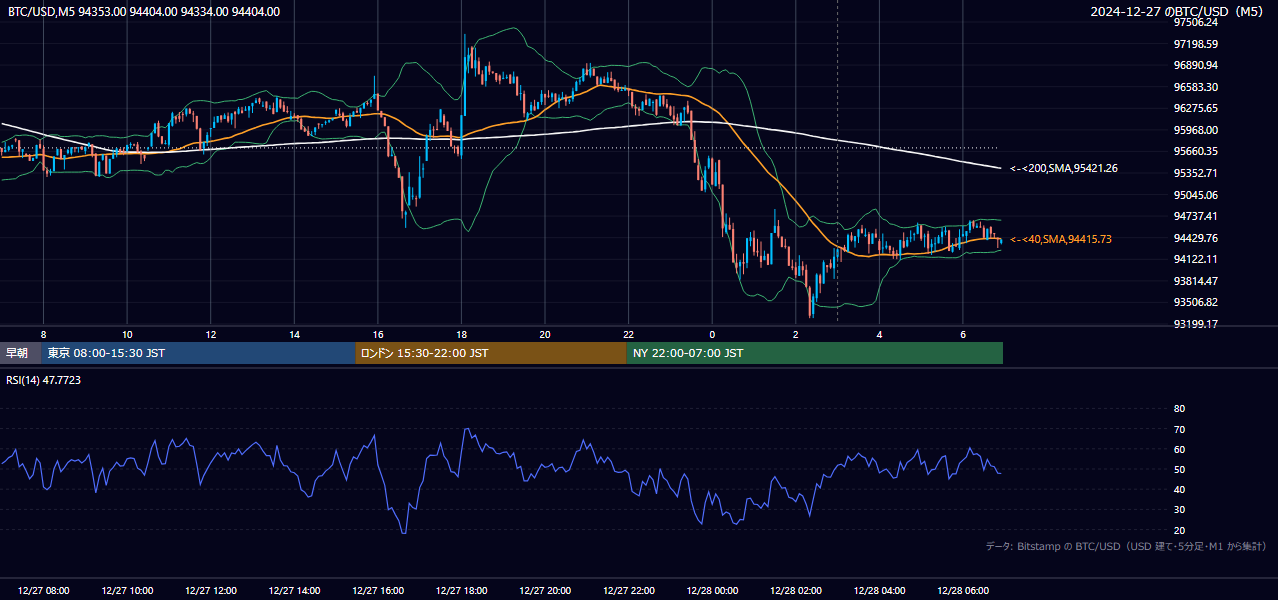The width and height of the screenshot is (1278, 600).
Task: Click RSI axis level 80
Action: [x=1179, y=409]
